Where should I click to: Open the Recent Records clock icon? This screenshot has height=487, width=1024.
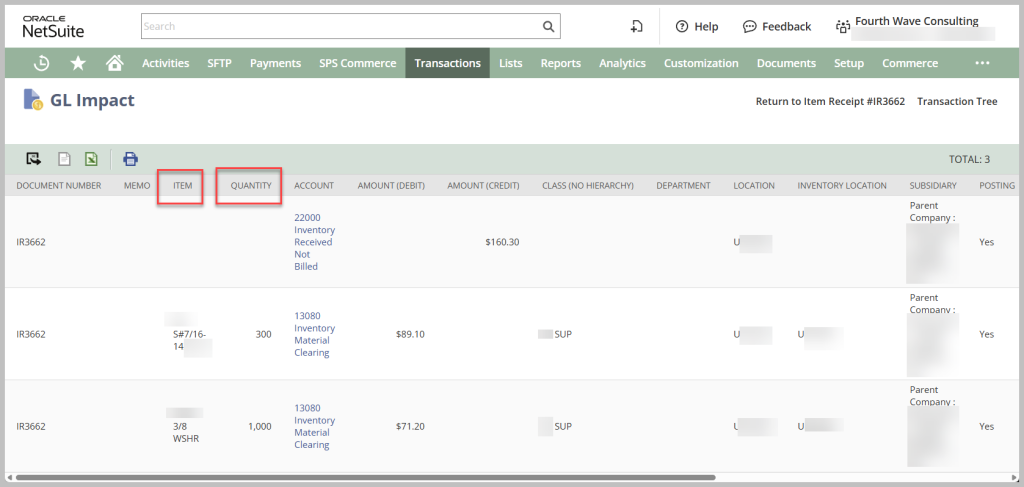tap(42, 63)
